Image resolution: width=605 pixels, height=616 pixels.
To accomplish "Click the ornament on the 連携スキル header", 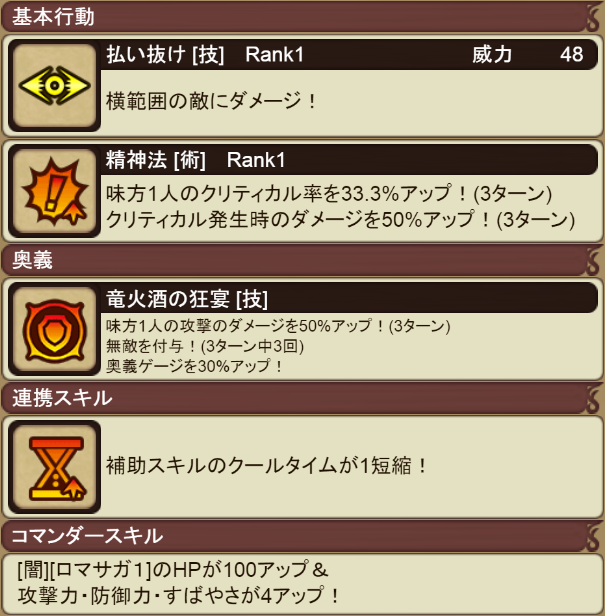I will pyautogui.click(x=593, y=398).
